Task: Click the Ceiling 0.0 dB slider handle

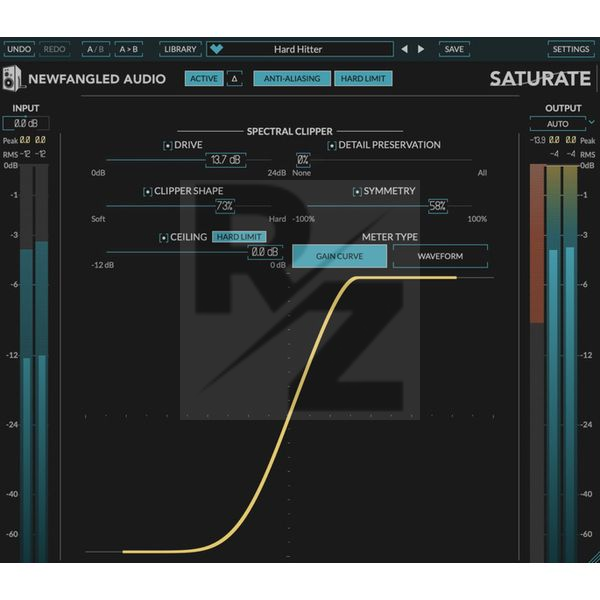Action: tap(265, 252)
